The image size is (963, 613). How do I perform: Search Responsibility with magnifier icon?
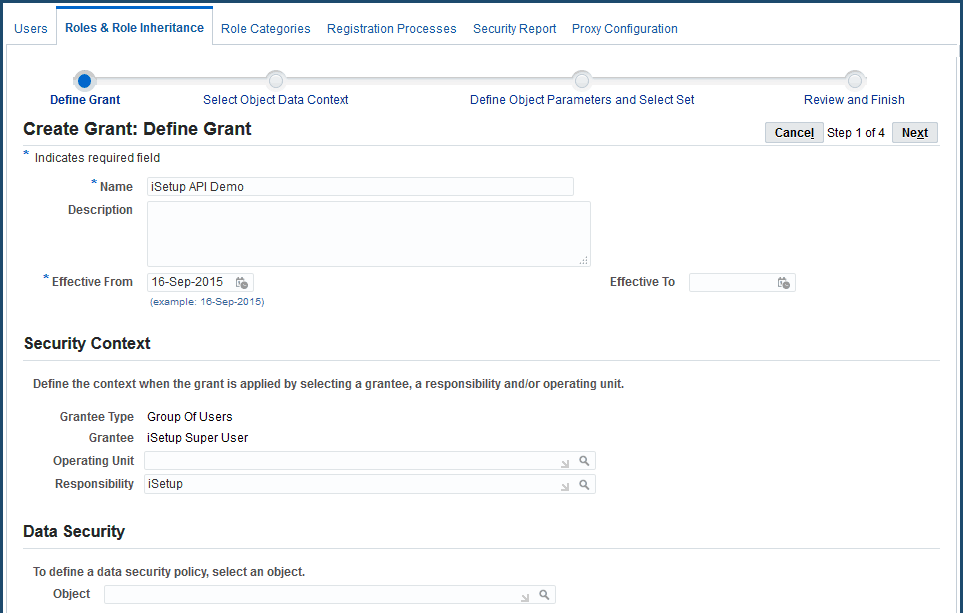click(x=584, y=485)
